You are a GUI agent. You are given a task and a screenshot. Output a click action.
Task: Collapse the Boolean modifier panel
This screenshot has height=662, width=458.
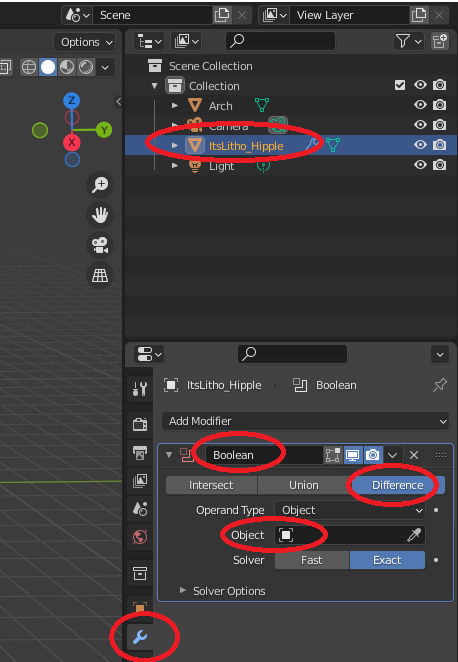pos(169,455)
